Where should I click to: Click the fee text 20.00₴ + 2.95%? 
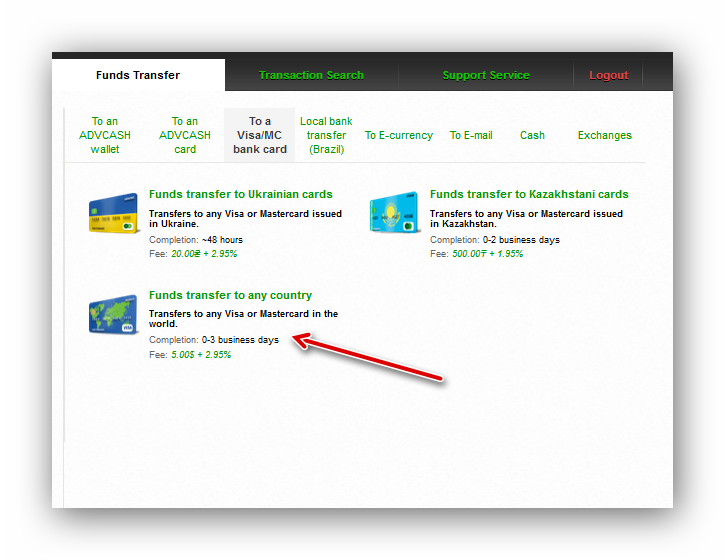(204, 254)
